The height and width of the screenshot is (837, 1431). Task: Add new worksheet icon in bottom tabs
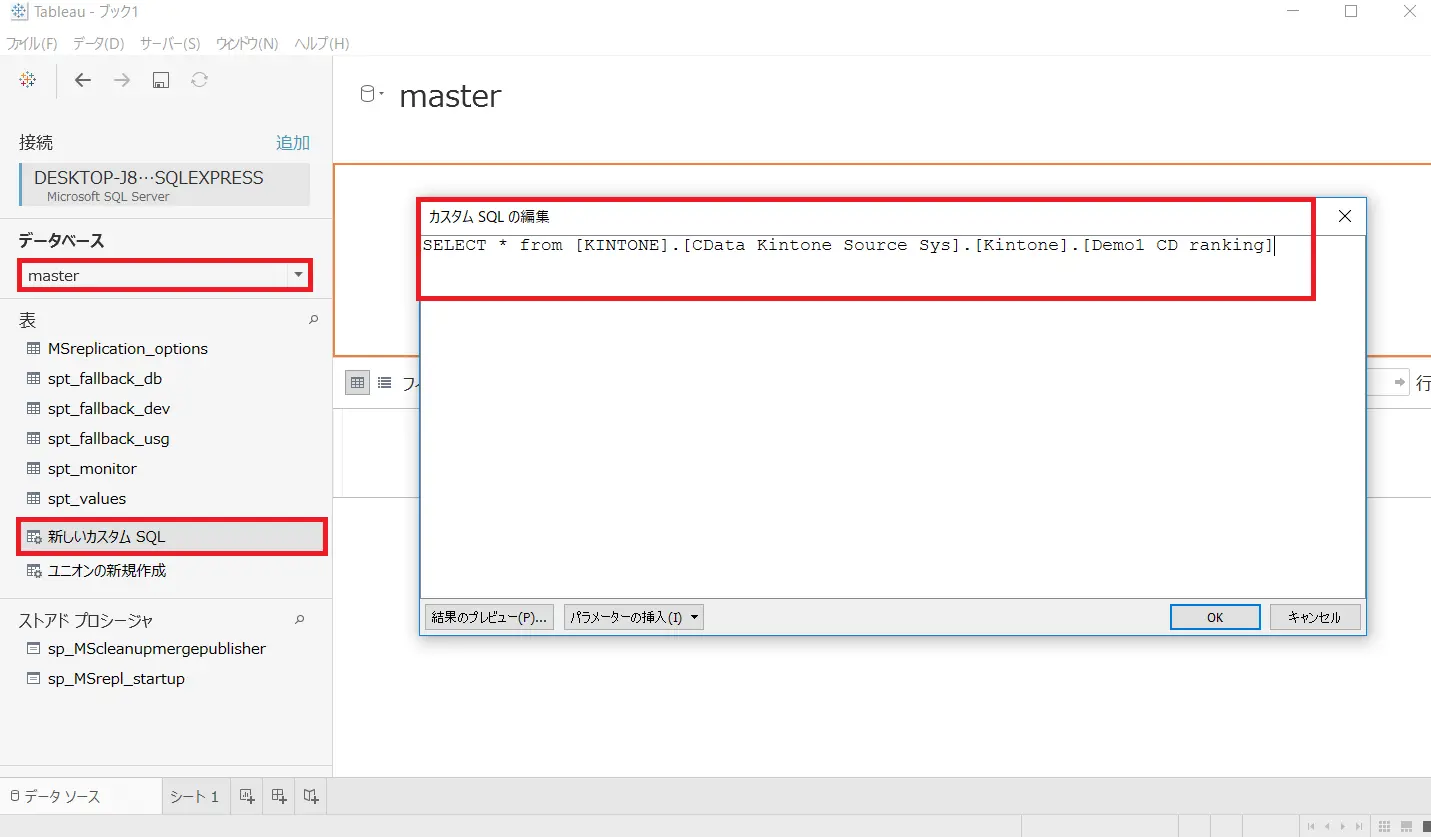246,796
